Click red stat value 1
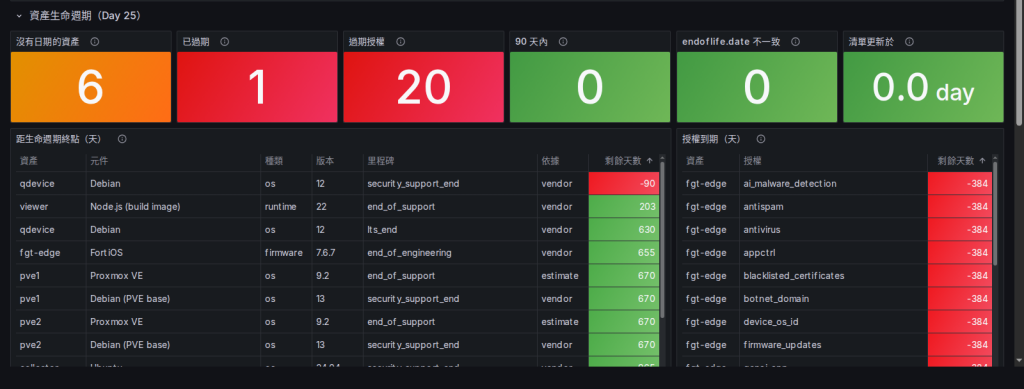The width and height of the screenshot is (1024, 389). click(257, 87)
